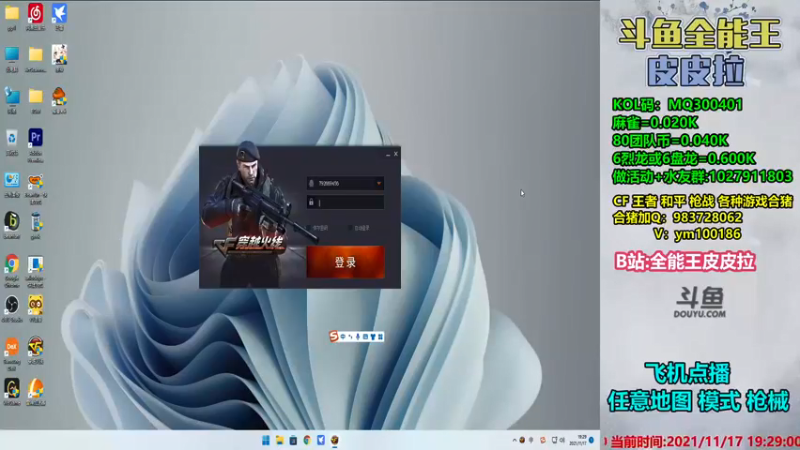Open the Control Panel desktop icon

coord(12,181)
